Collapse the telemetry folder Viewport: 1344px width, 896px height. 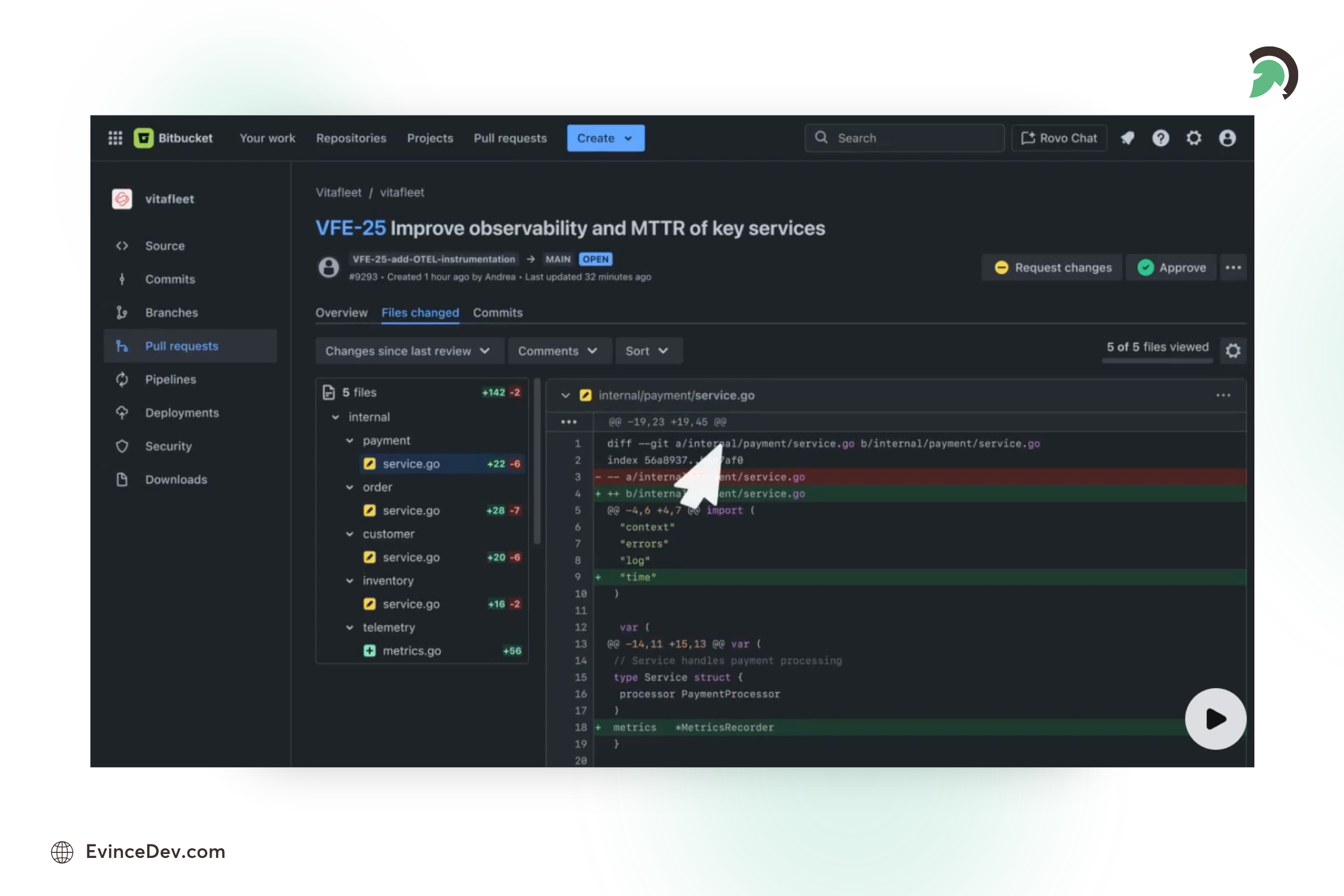(349, 627)
